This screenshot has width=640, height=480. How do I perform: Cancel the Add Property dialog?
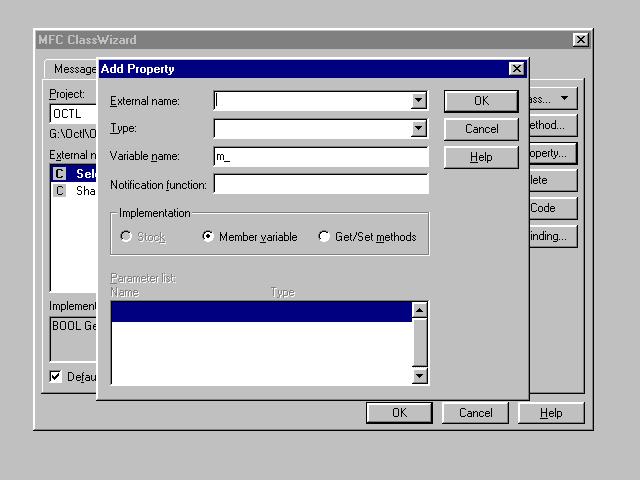tap(481, 129)
